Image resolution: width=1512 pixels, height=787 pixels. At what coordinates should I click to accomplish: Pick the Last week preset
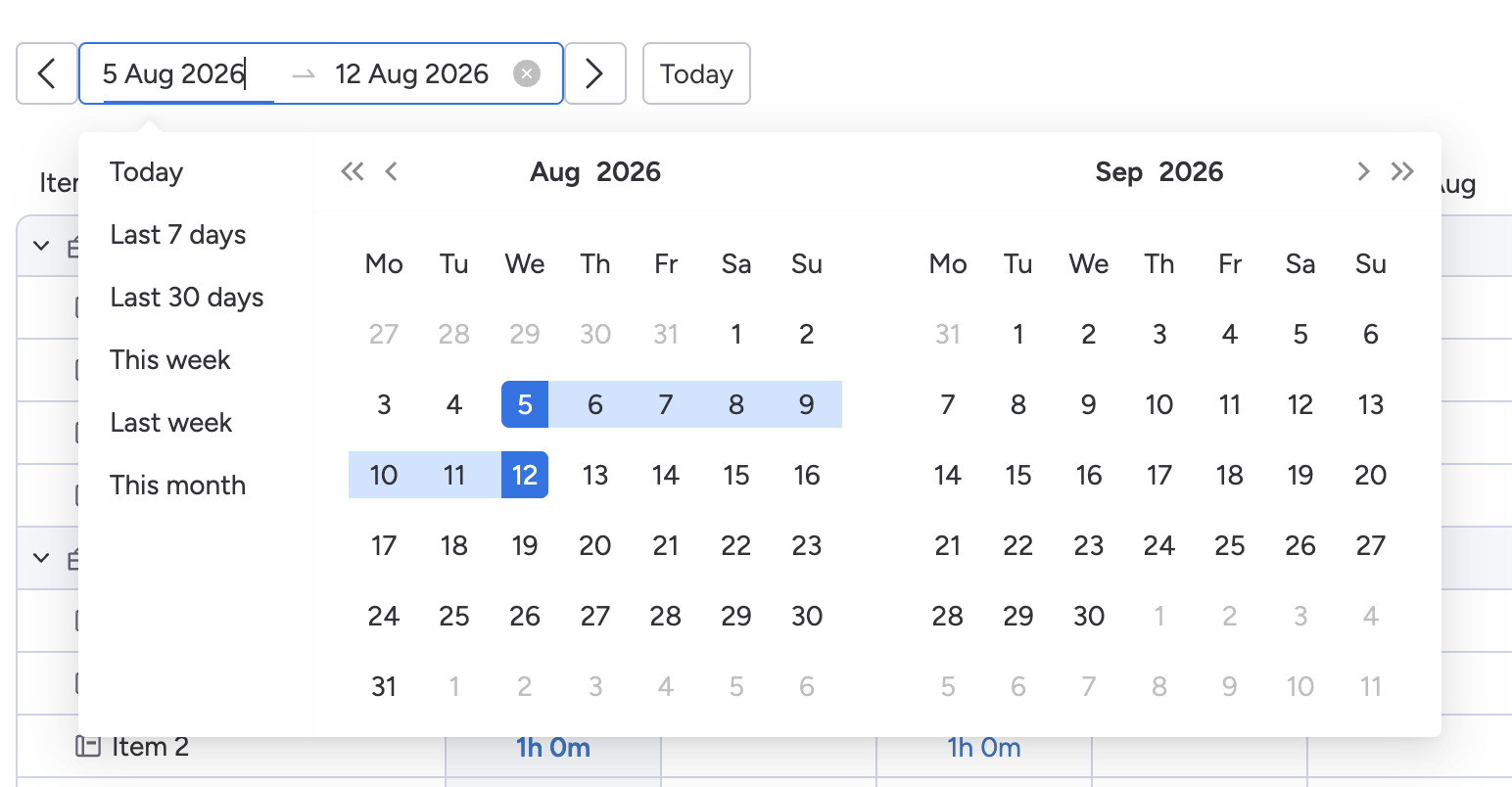coord(170,423)
